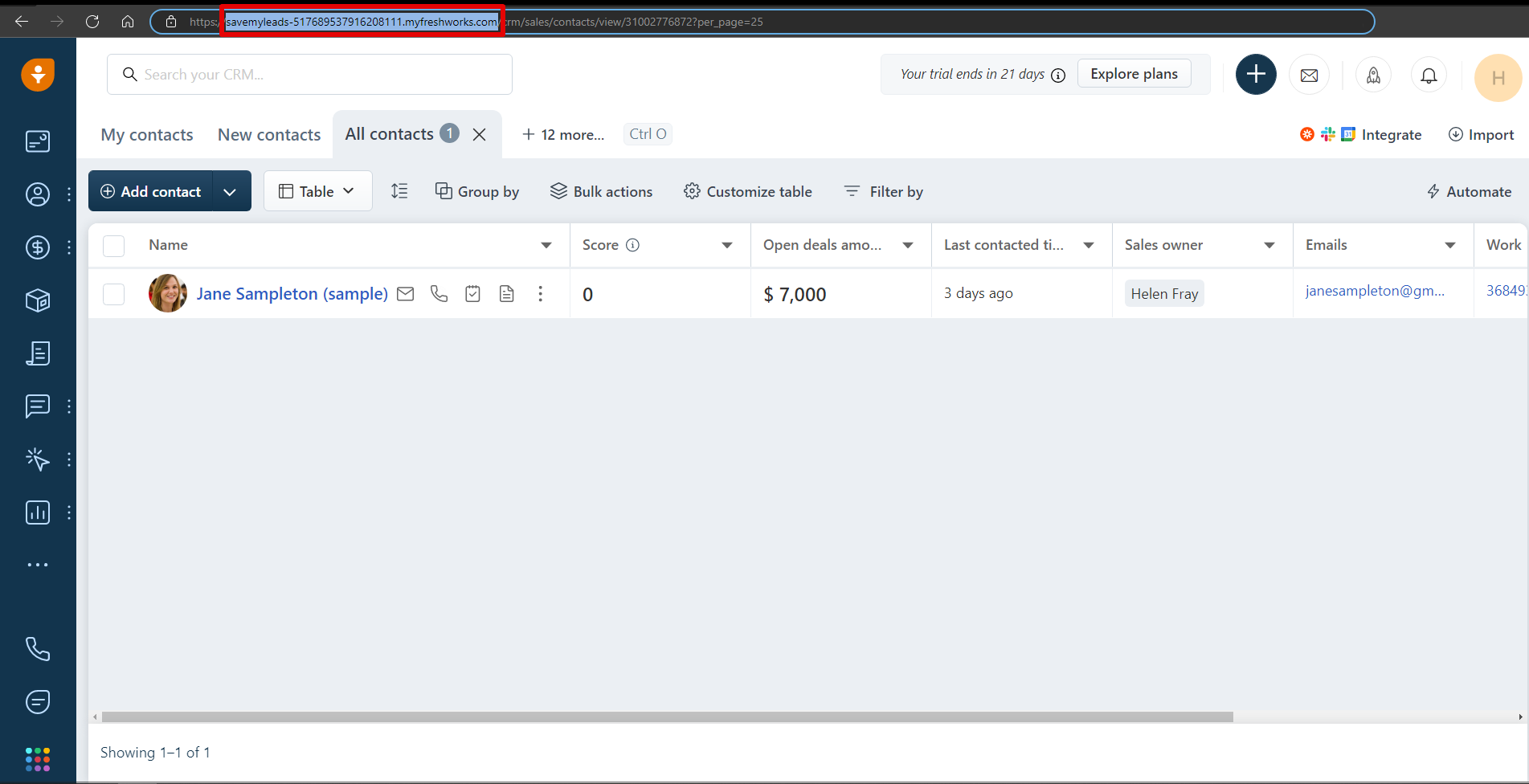
Task: Click Explore plans button
Action: [x=1134, y=74]
